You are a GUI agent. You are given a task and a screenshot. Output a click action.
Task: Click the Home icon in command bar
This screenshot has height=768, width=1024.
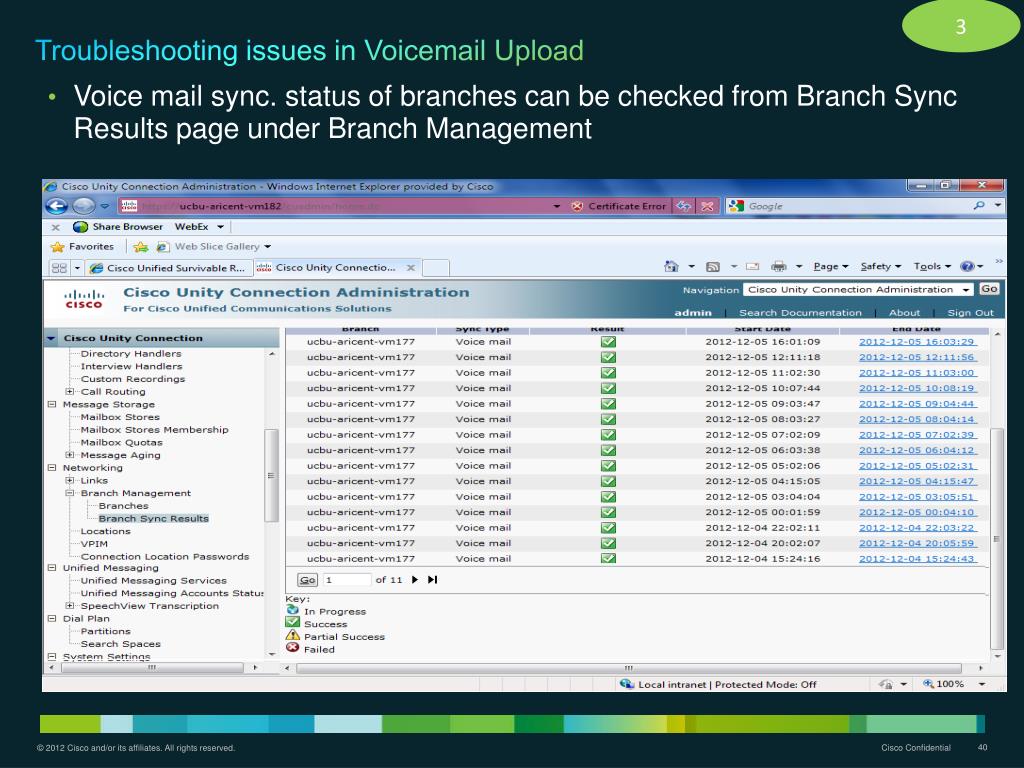(671, 266)
